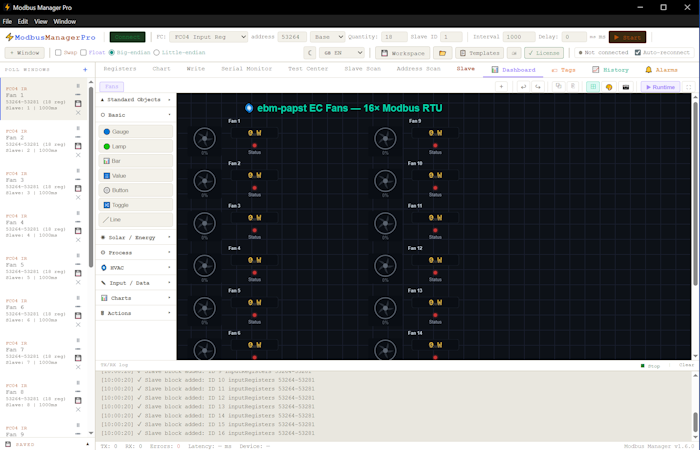Add a Button widget
Screen dimensions: 700x450
click(136, 190)
